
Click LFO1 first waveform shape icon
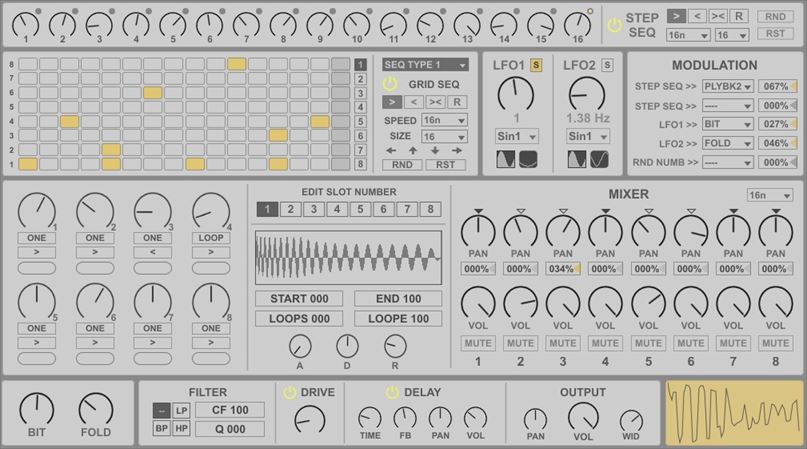tap(506, 159)
